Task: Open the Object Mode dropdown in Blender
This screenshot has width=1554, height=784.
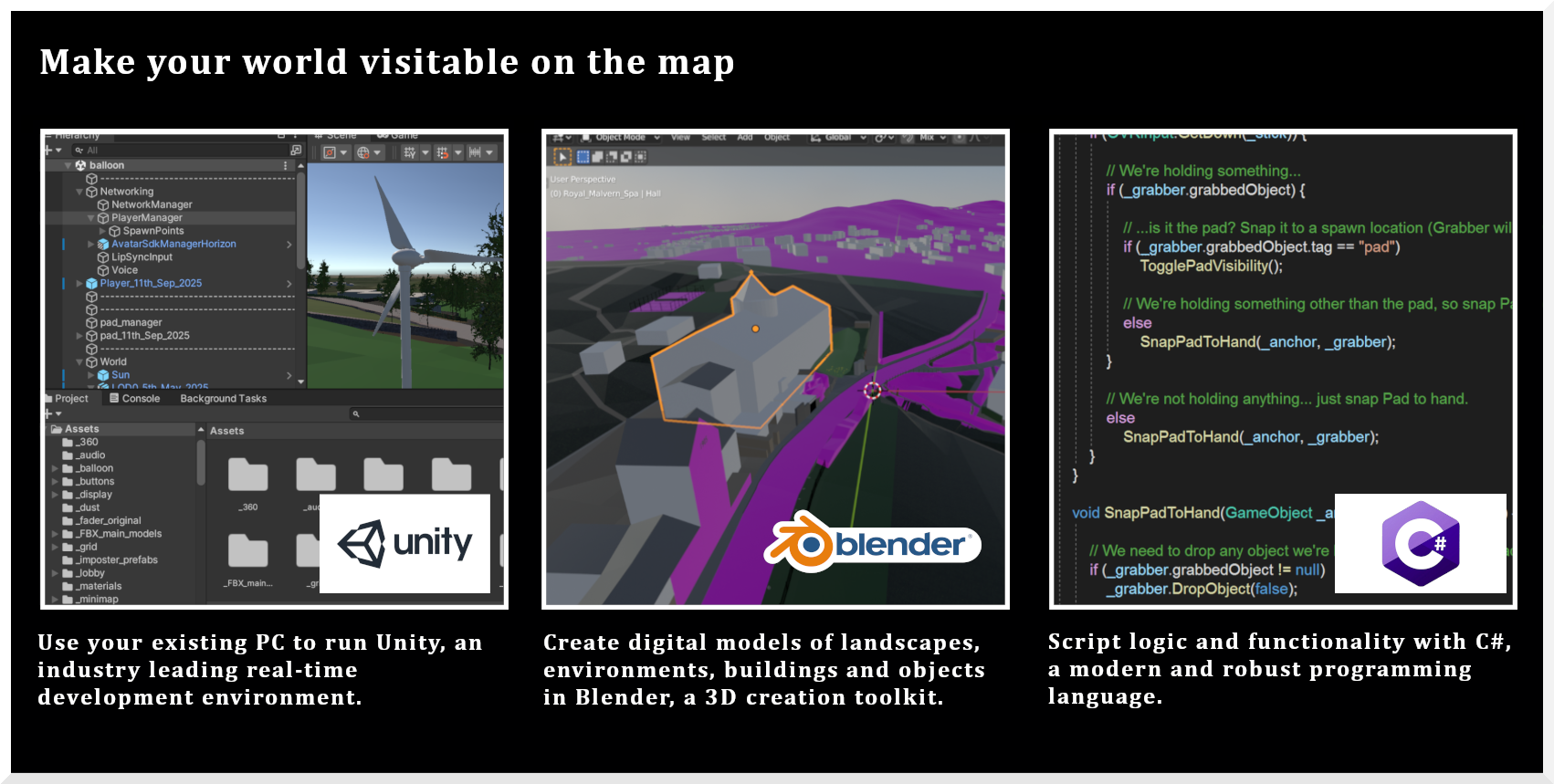Action: pos(621,138)
